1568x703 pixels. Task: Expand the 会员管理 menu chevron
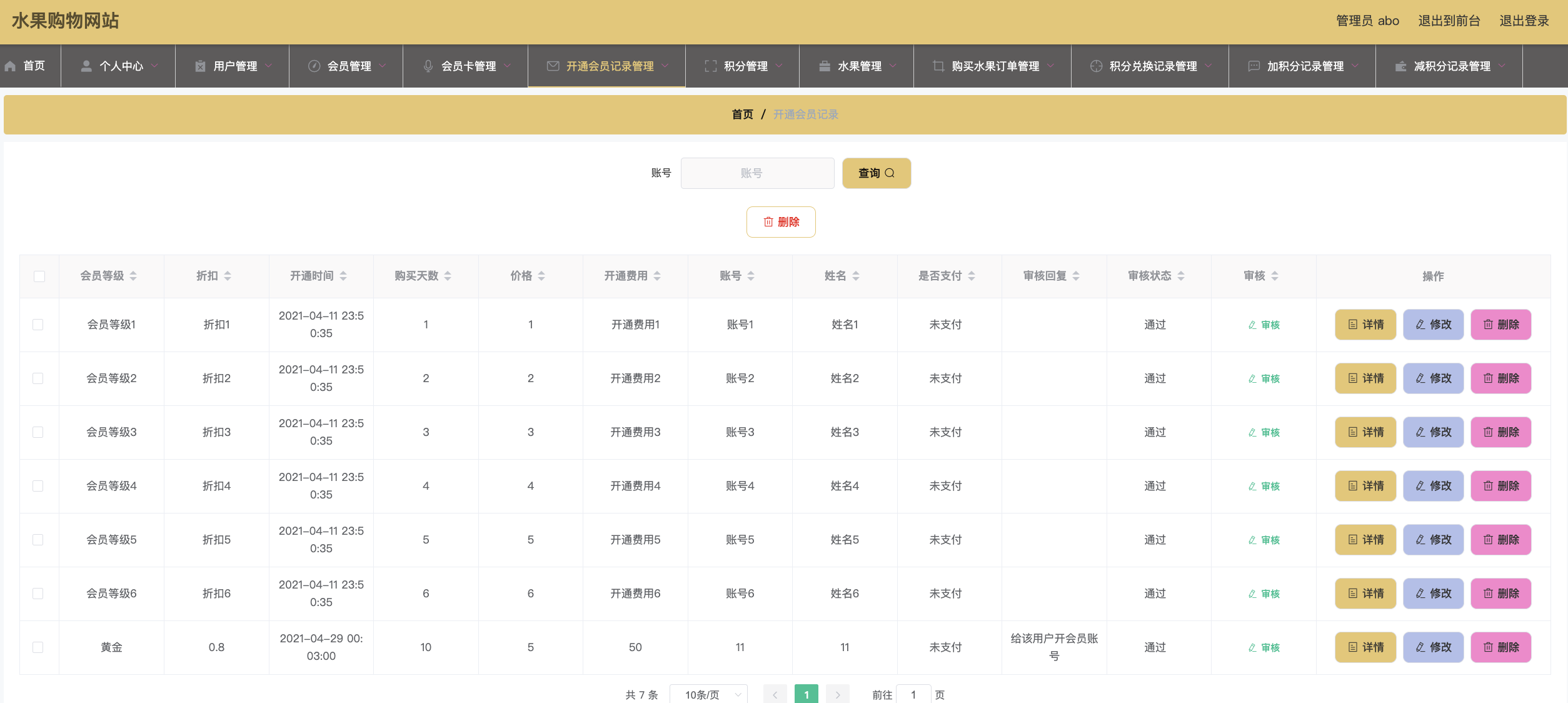383,66
